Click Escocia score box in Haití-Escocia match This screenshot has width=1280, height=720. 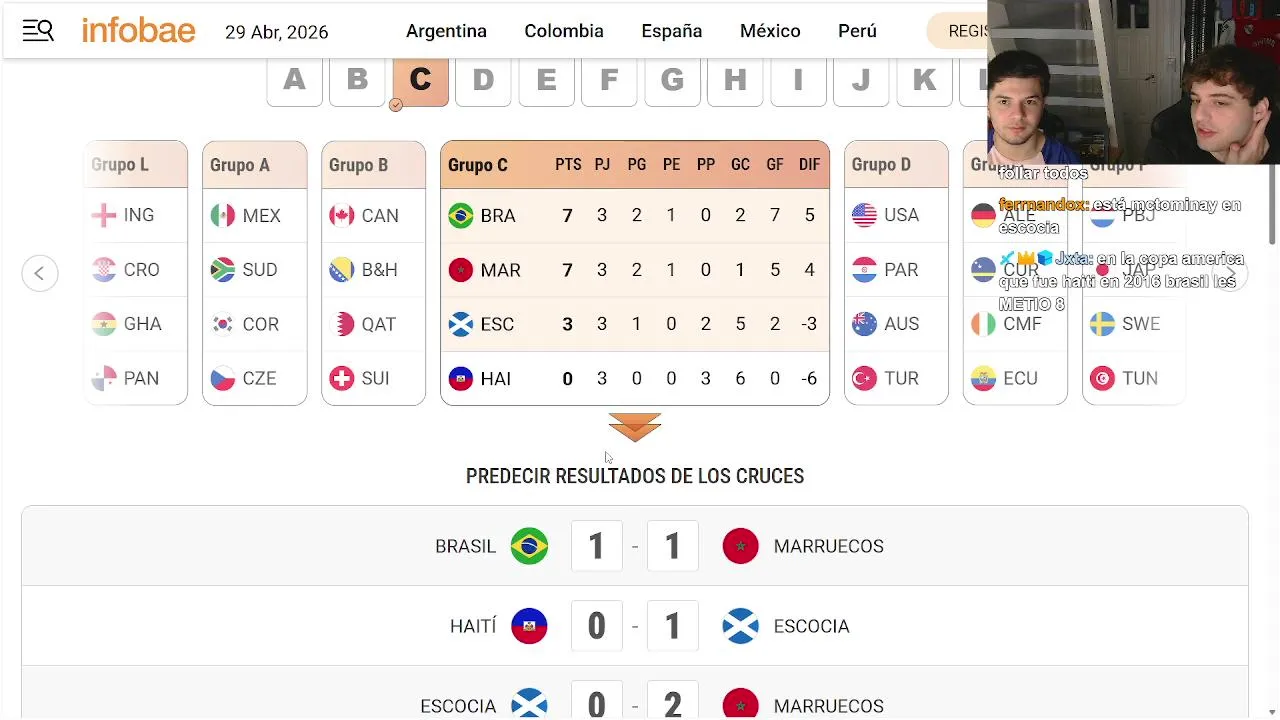pos(673,626)
